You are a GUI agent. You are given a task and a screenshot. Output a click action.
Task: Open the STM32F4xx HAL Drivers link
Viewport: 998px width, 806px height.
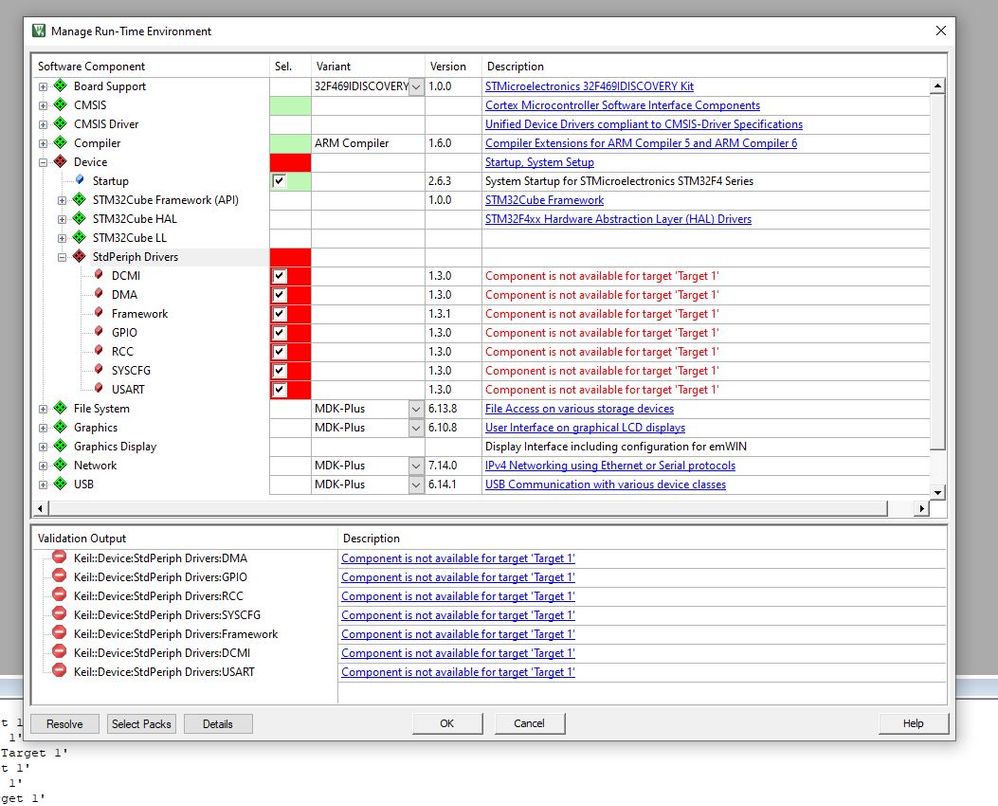click(x=618, y=219)
